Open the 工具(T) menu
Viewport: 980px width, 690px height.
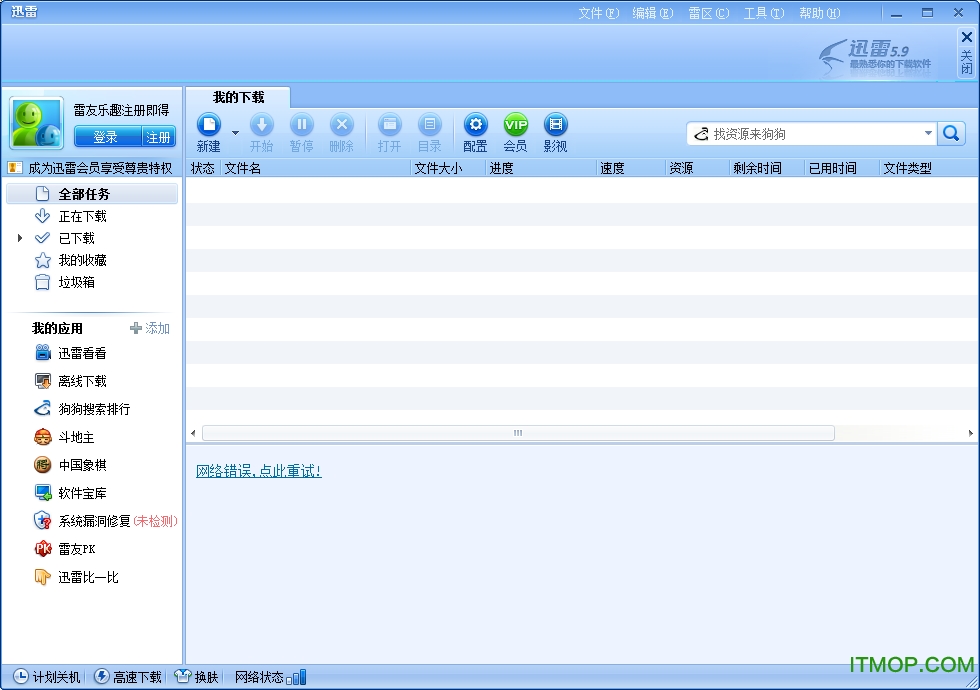pyautogui.click(x=764, y=13)
